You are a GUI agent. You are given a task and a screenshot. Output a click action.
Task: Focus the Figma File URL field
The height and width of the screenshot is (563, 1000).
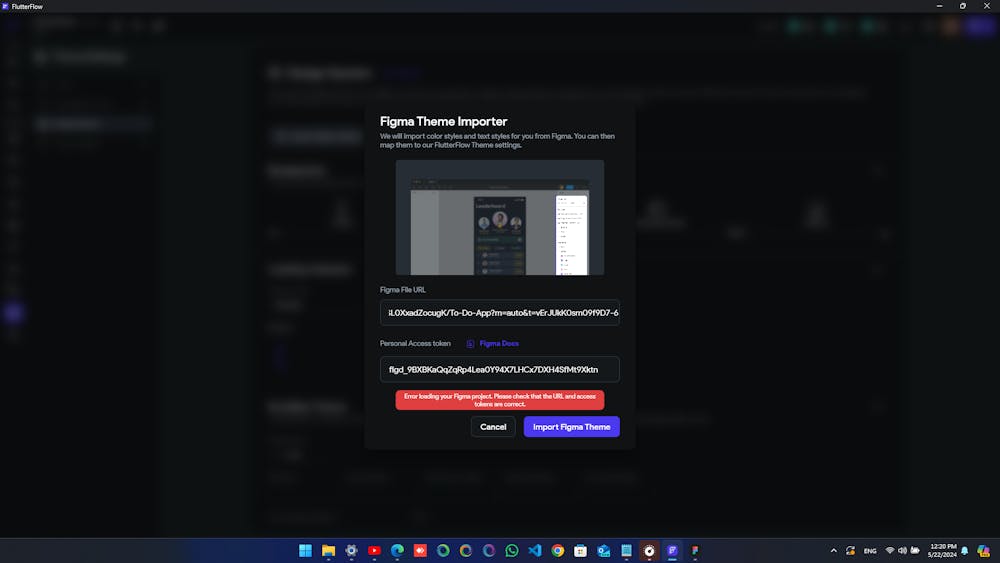(x=500, y=312)
